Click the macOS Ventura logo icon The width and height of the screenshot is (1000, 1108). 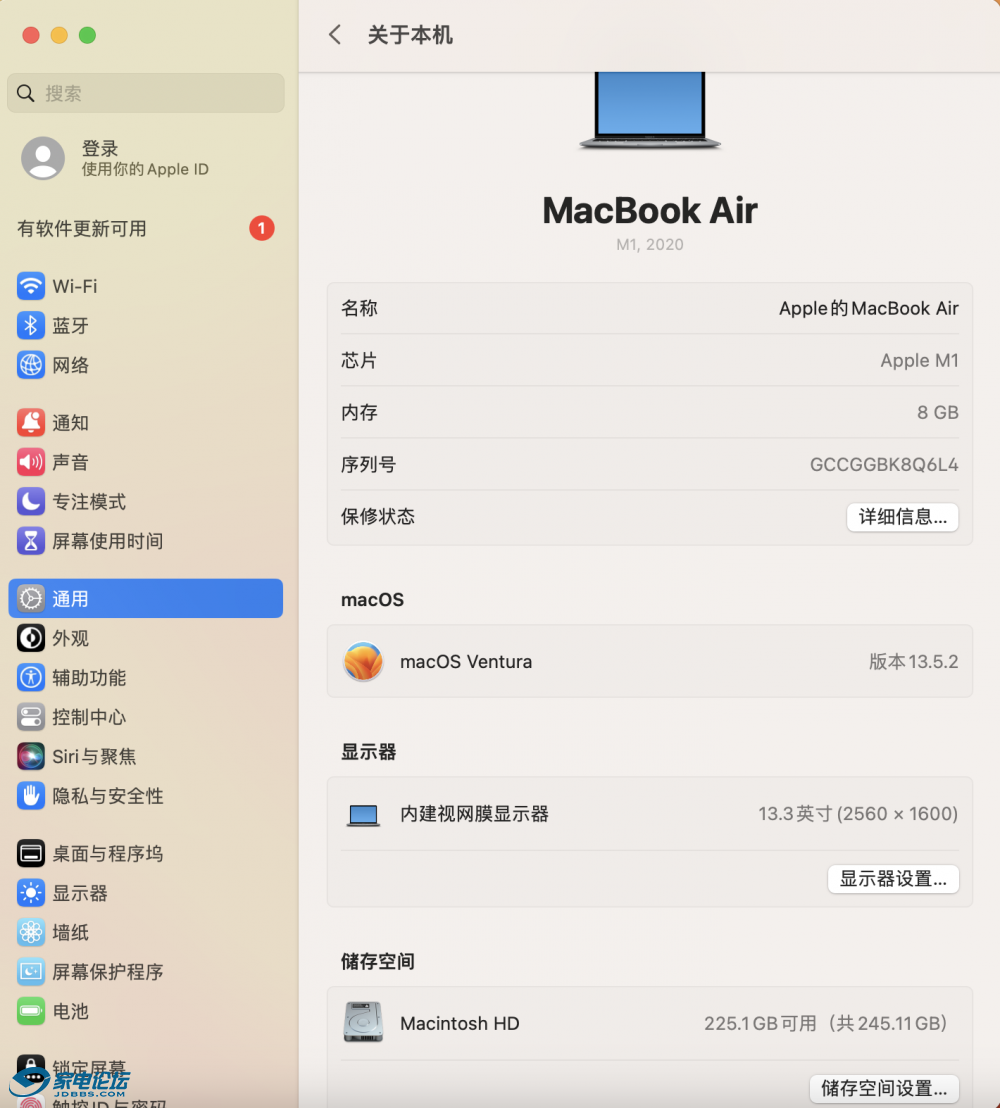(363, 661)
